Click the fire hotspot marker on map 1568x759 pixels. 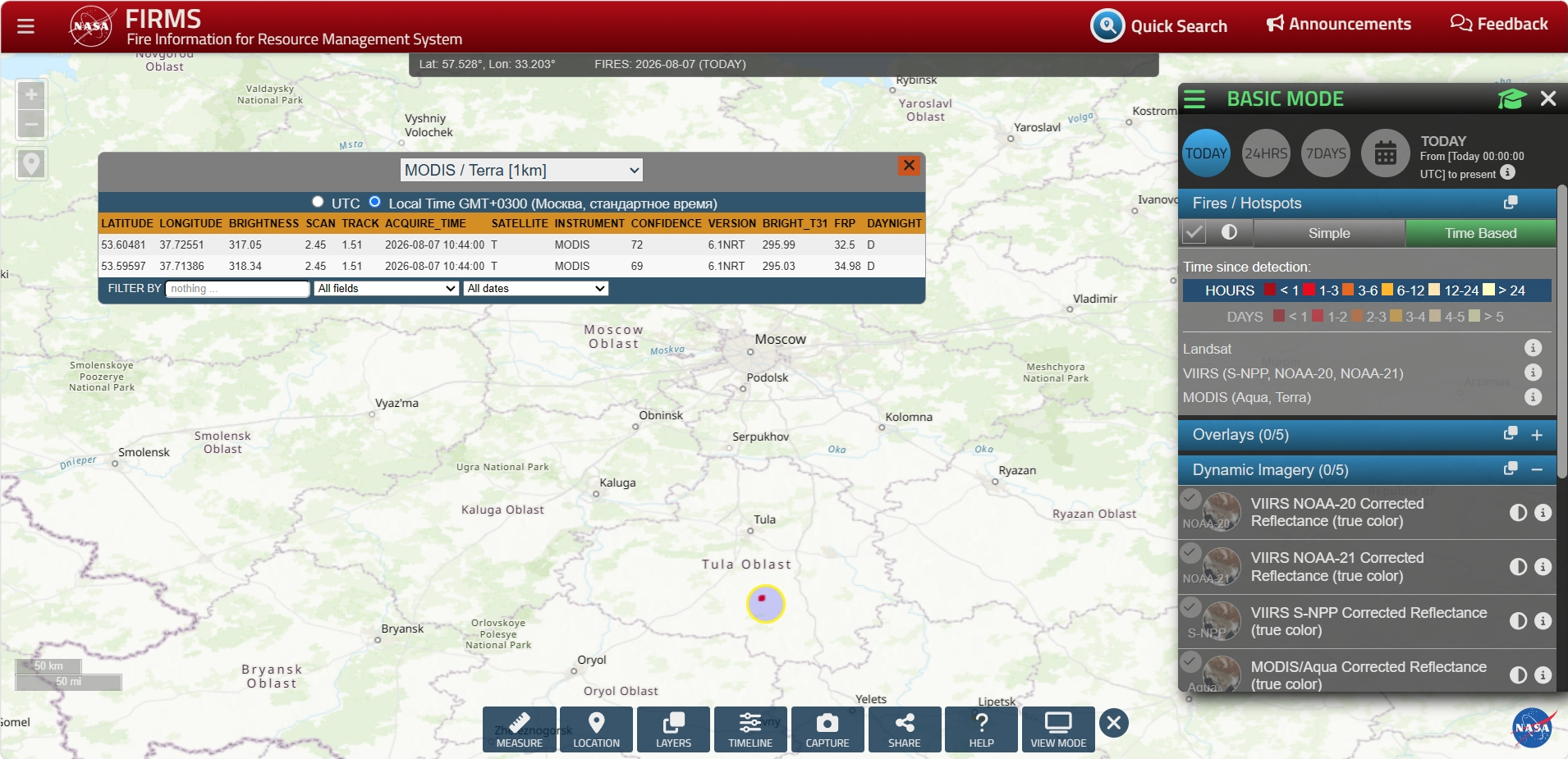coord(763,599)
